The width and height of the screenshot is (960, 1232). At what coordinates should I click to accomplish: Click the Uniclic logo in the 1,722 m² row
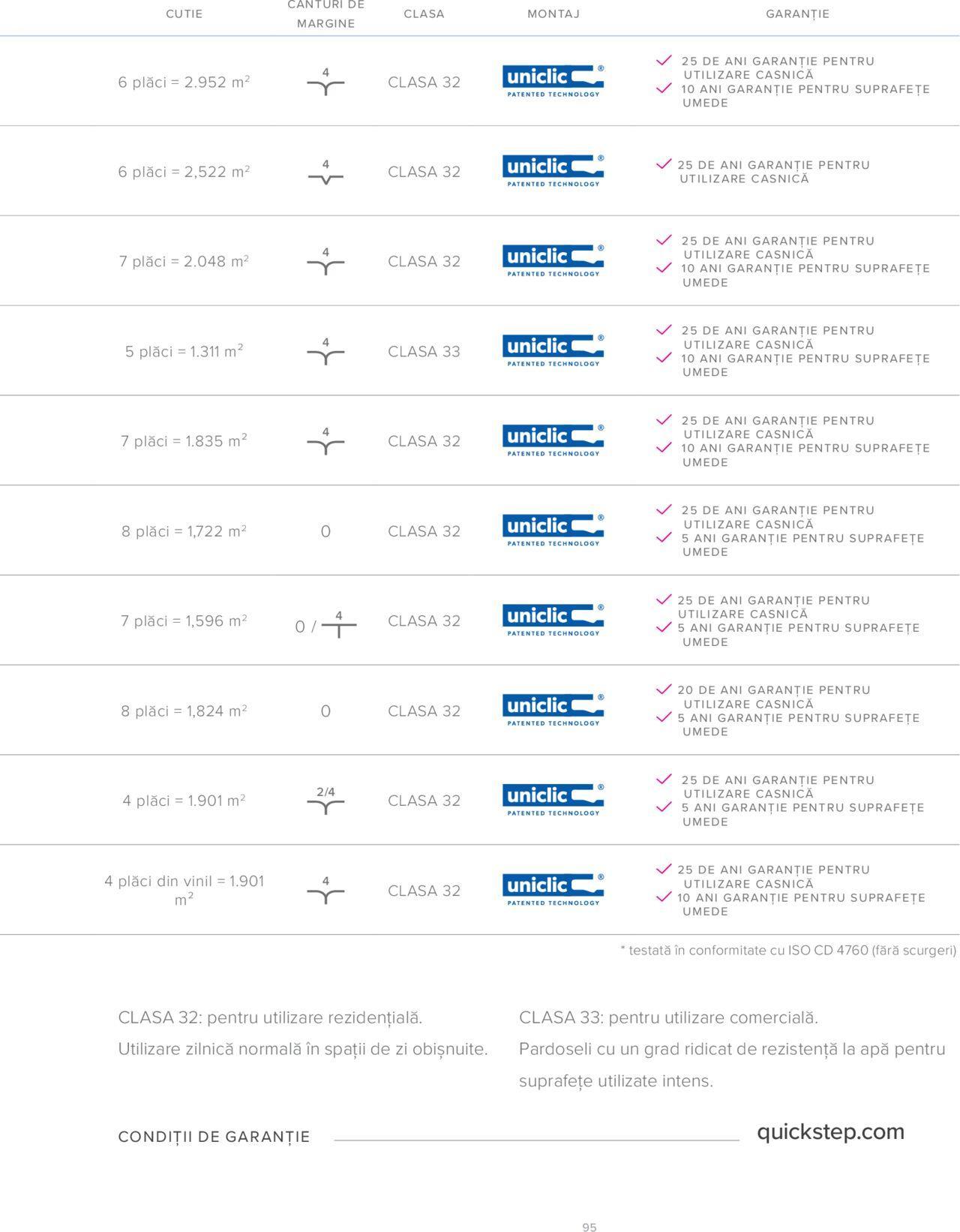553,530
